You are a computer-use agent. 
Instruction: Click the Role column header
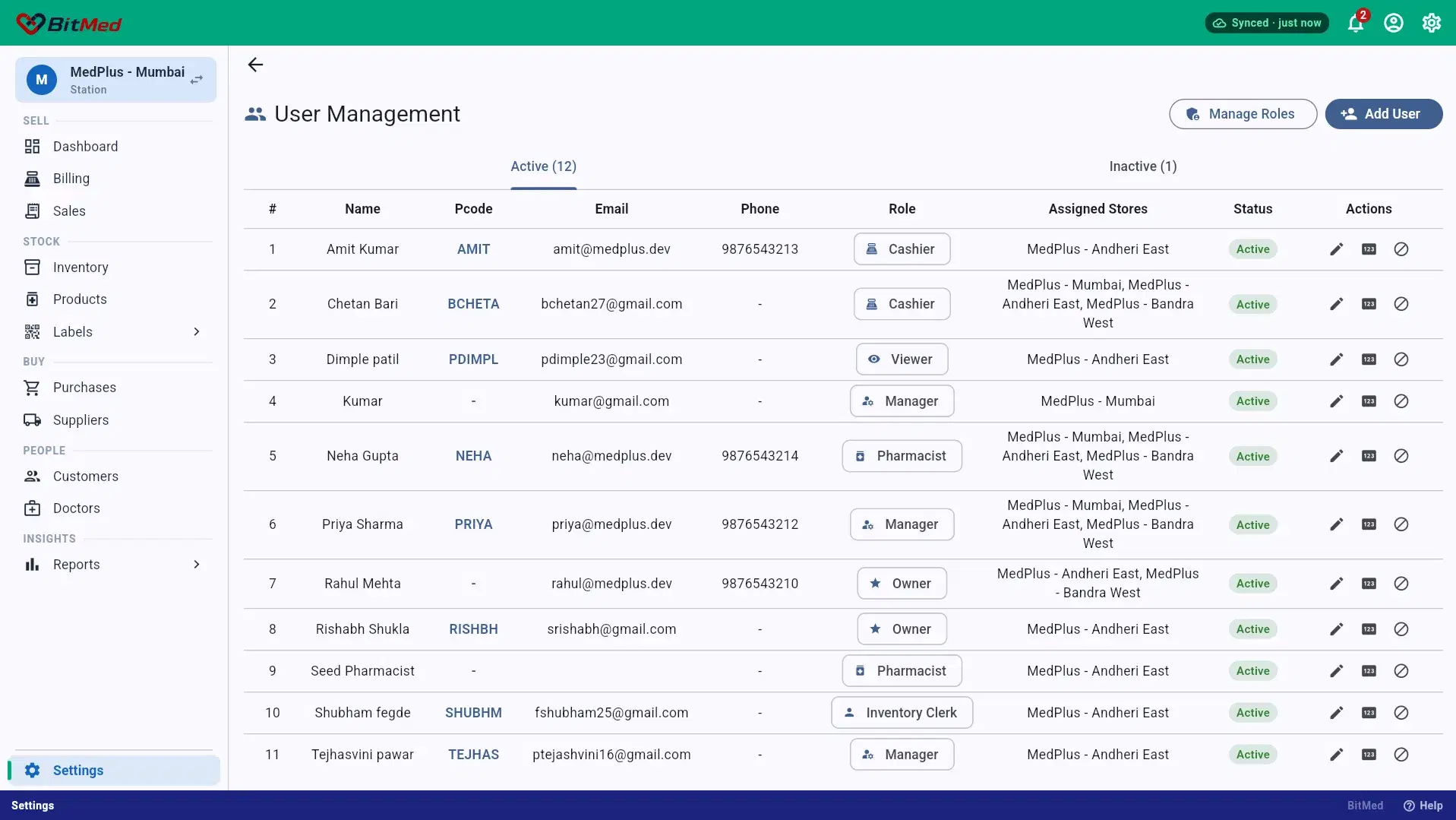click(x=902, y=209)
